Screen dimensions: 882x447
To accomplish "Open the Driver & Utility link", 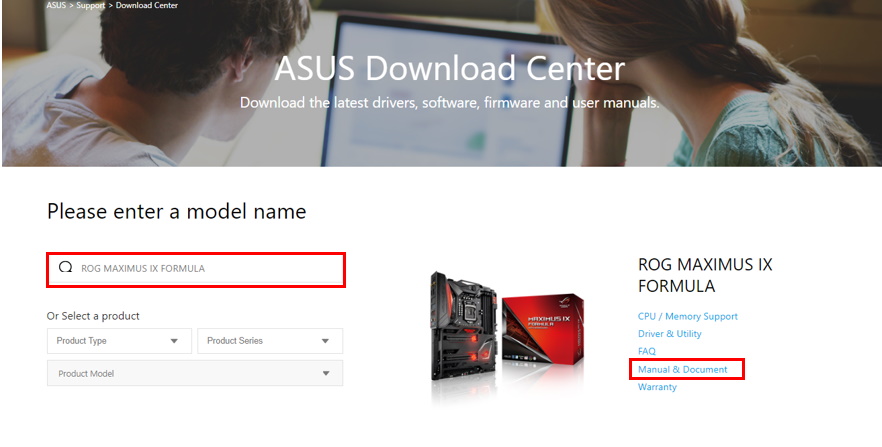I will (x=669, y=334).
